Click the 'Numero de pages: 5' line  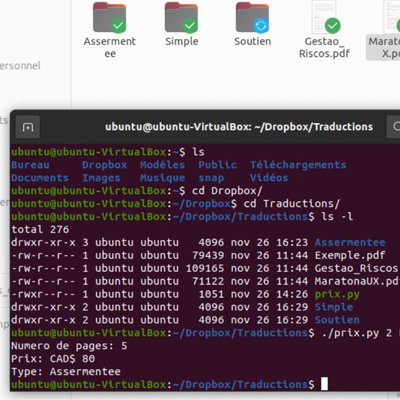point(69,346)
